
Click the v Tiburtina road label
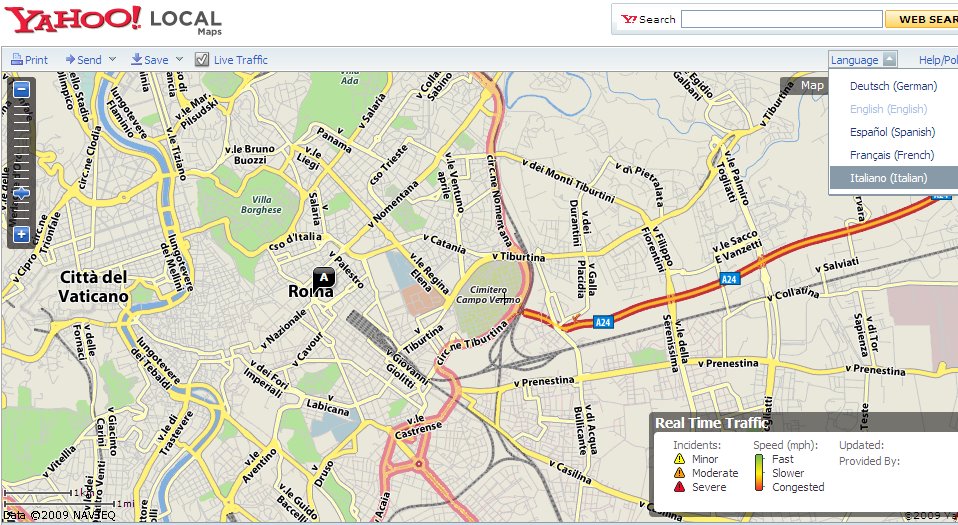pyautogui.click(x=518, y=257)
